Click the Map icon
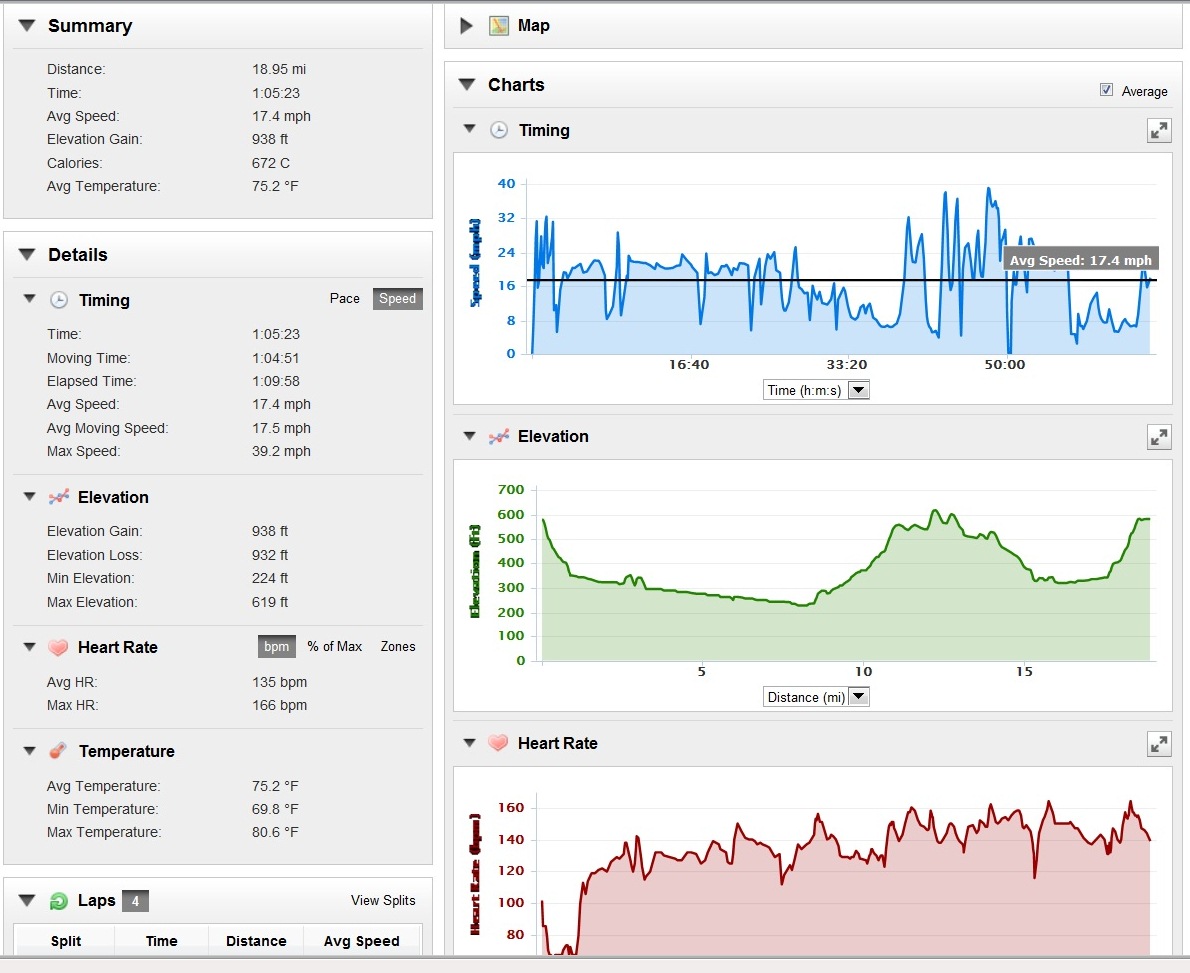 499,26
